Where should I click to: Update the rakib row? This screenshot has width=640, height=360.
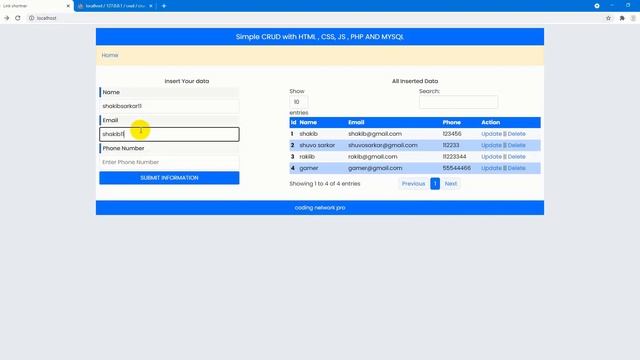click(491, 157)
